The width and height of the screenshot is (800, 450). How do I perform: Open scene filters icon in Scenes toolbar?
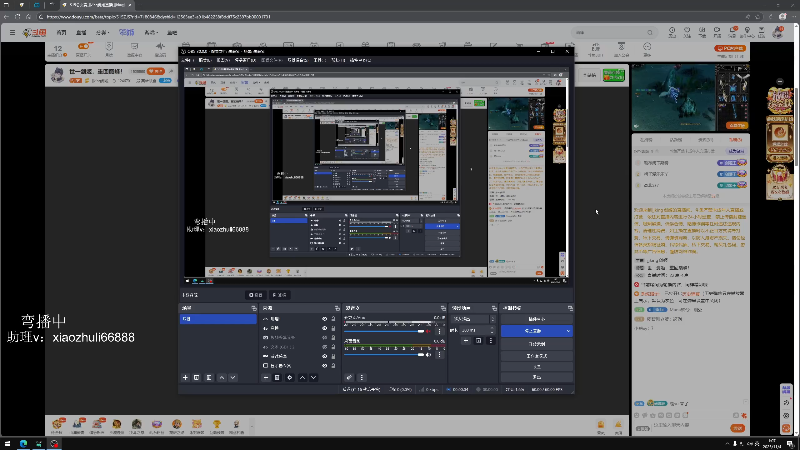point(209,378)
